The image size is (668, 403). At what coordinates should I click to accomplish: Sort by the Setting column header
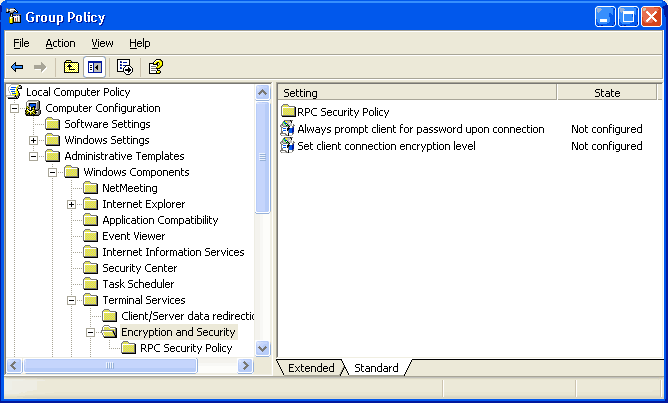[418, 92]
